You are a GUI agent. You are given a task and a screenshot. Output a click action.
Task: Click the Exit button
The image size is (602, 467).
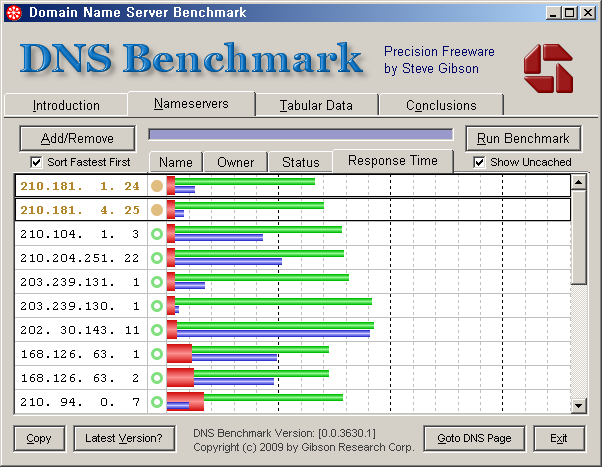coord(559,438)
